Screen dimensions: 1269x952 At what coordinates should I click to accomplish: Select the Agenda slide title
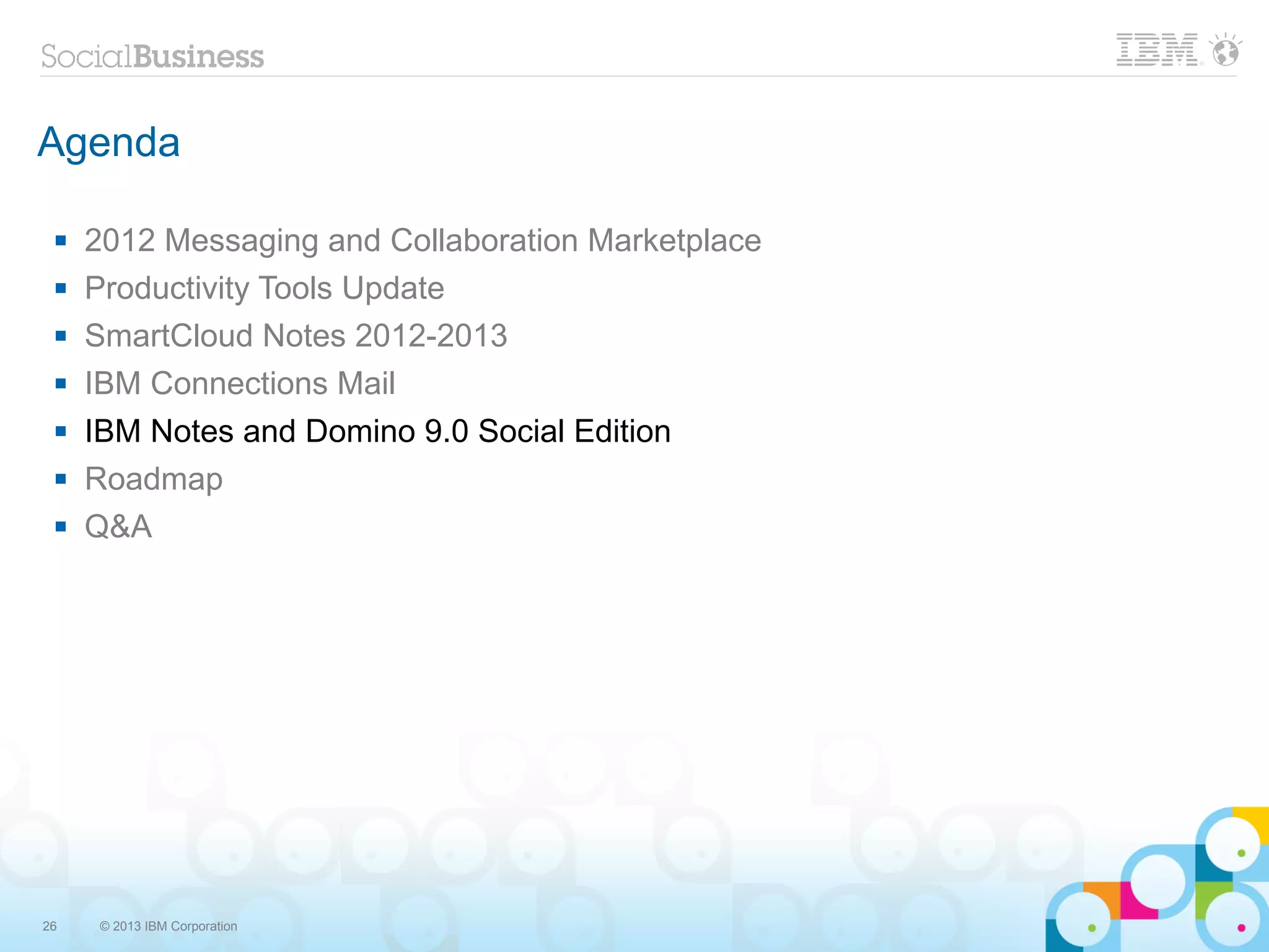(x=109, y=143)
